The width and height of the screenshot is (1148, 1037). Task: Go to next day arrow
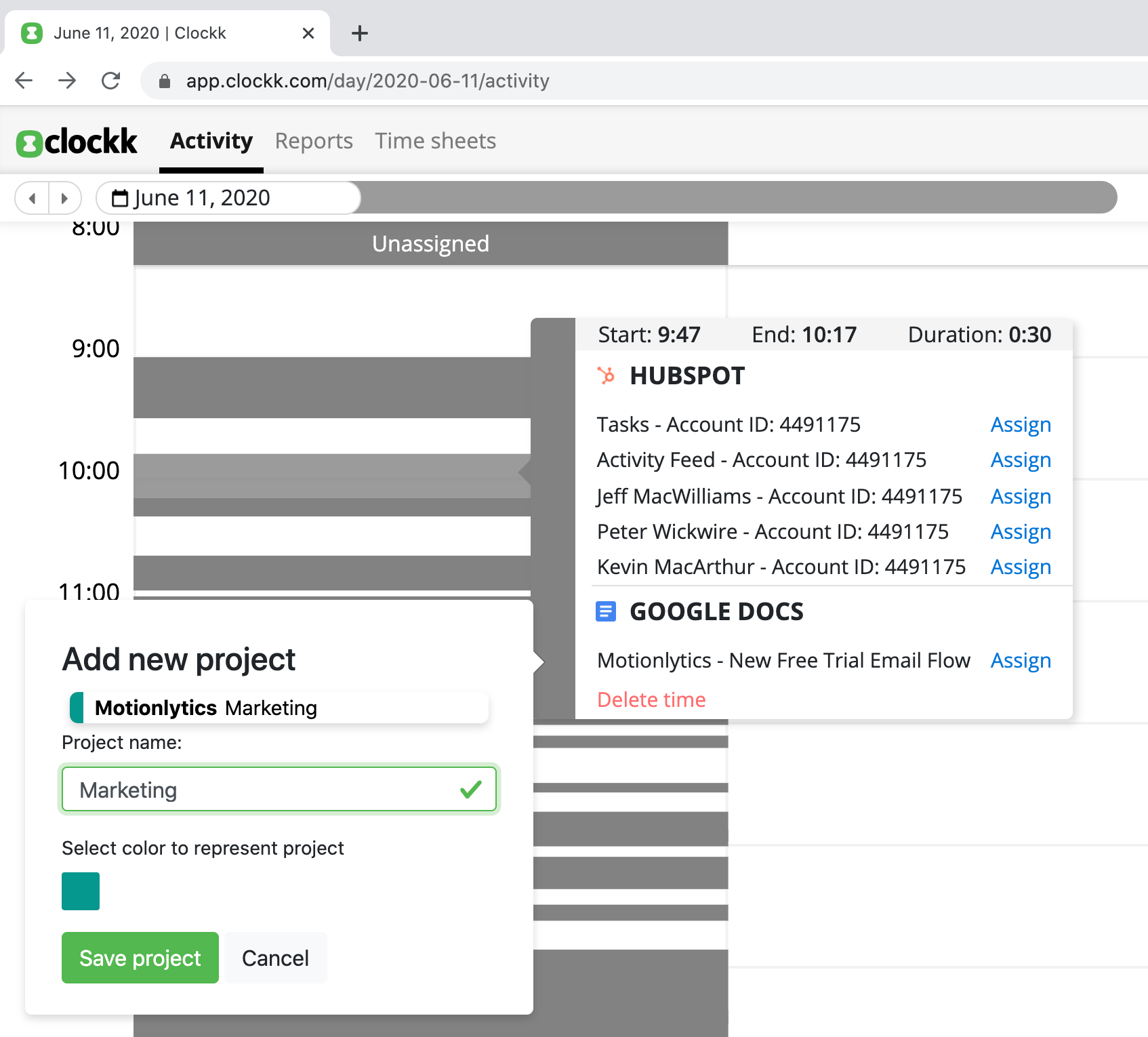tap(64, 199)
